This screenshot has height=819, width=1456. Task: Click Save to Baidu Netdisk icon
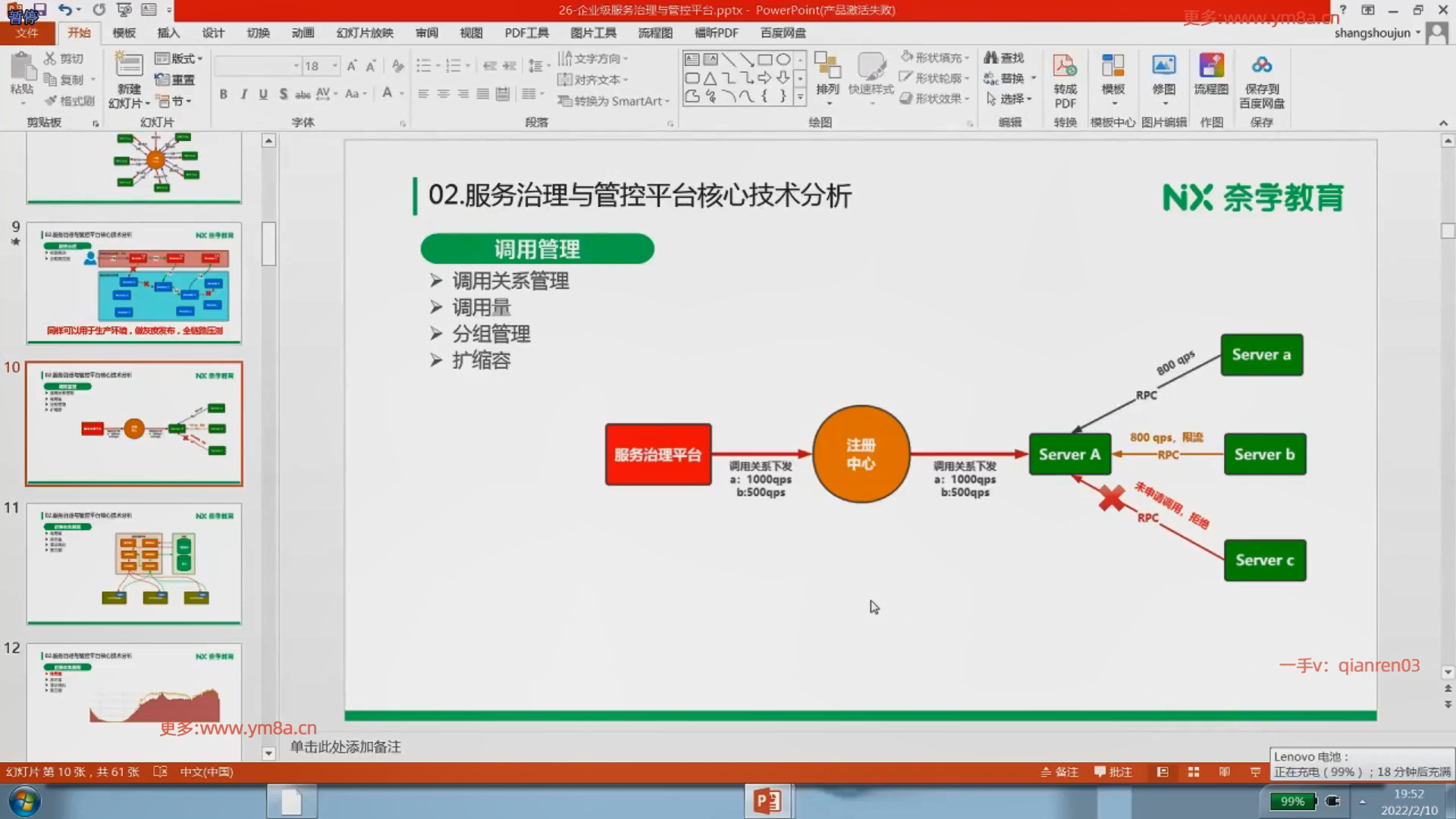coord(1261,67)
